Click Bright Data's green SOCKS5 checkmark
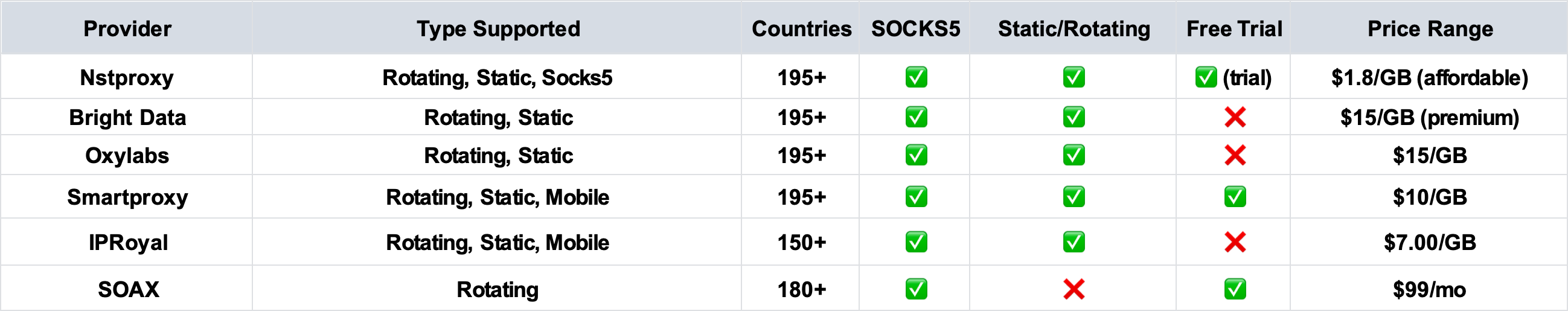This screenshot has width=1568, height=311. tap(916, 117)
